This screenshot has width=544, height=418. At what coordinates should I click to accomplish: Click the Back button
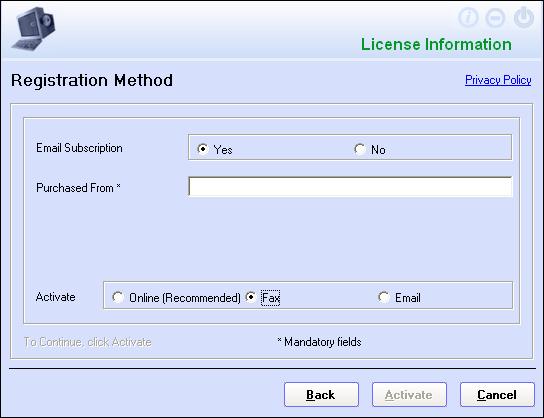[x=321, y=394]
